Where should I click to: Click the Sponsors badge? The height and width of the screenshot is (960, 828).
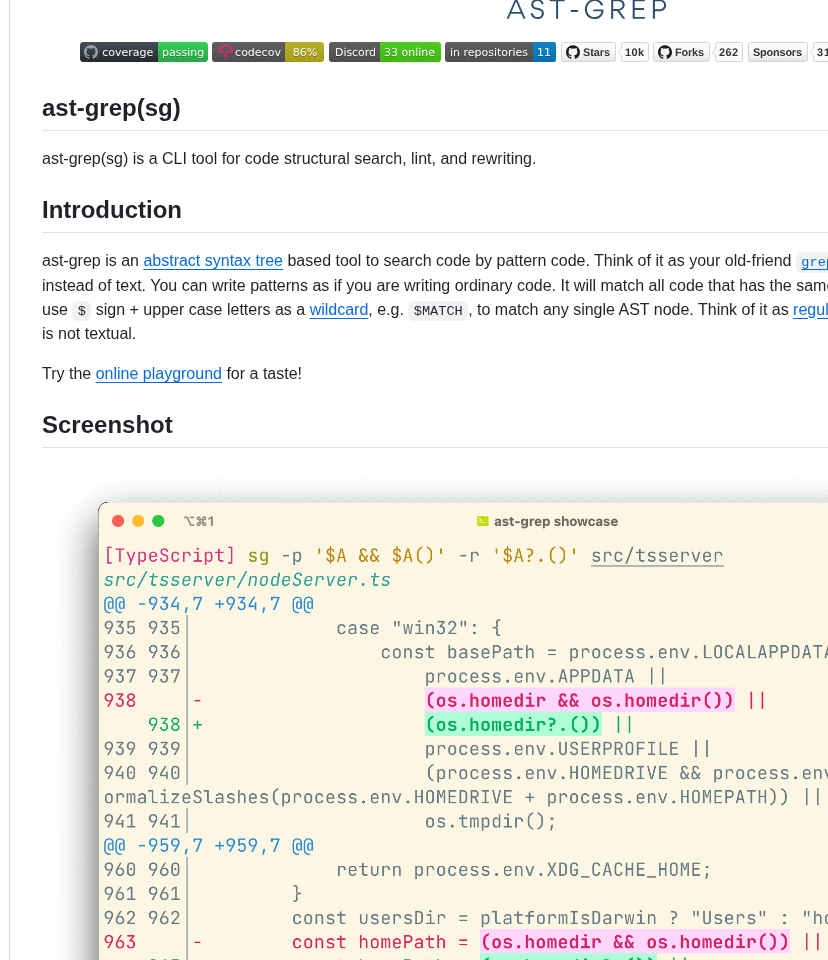pyautogui.click(x=777, y=52)
